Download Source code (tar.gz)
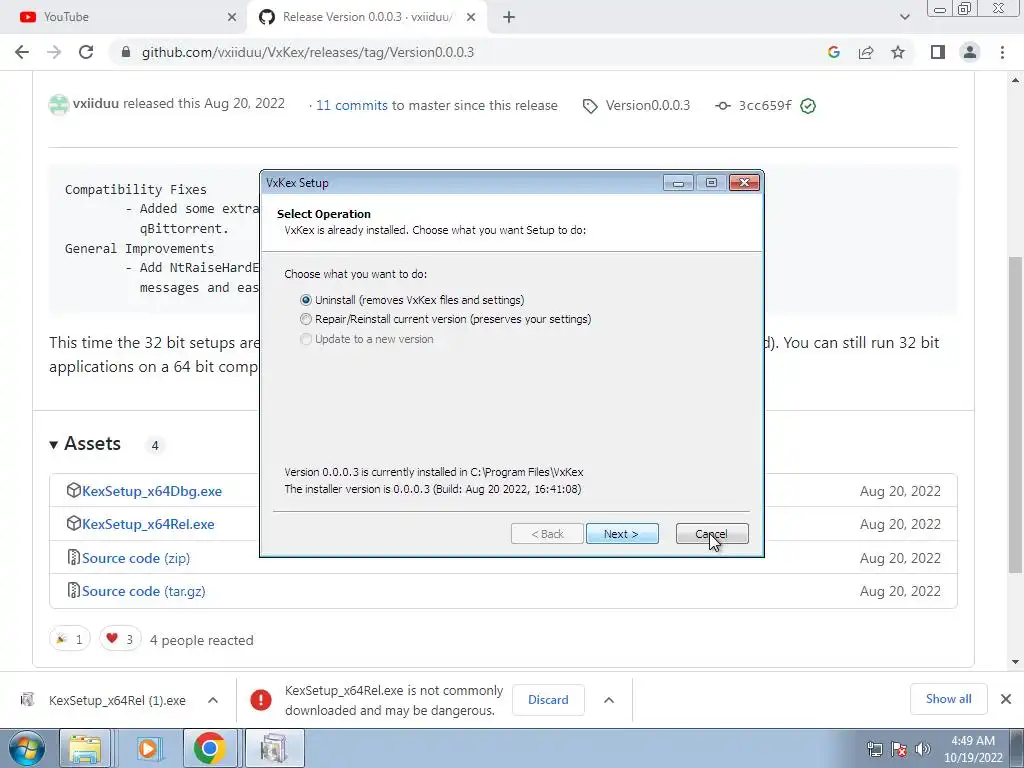The height and width of the screenshot is (768, 1024). 144,591
